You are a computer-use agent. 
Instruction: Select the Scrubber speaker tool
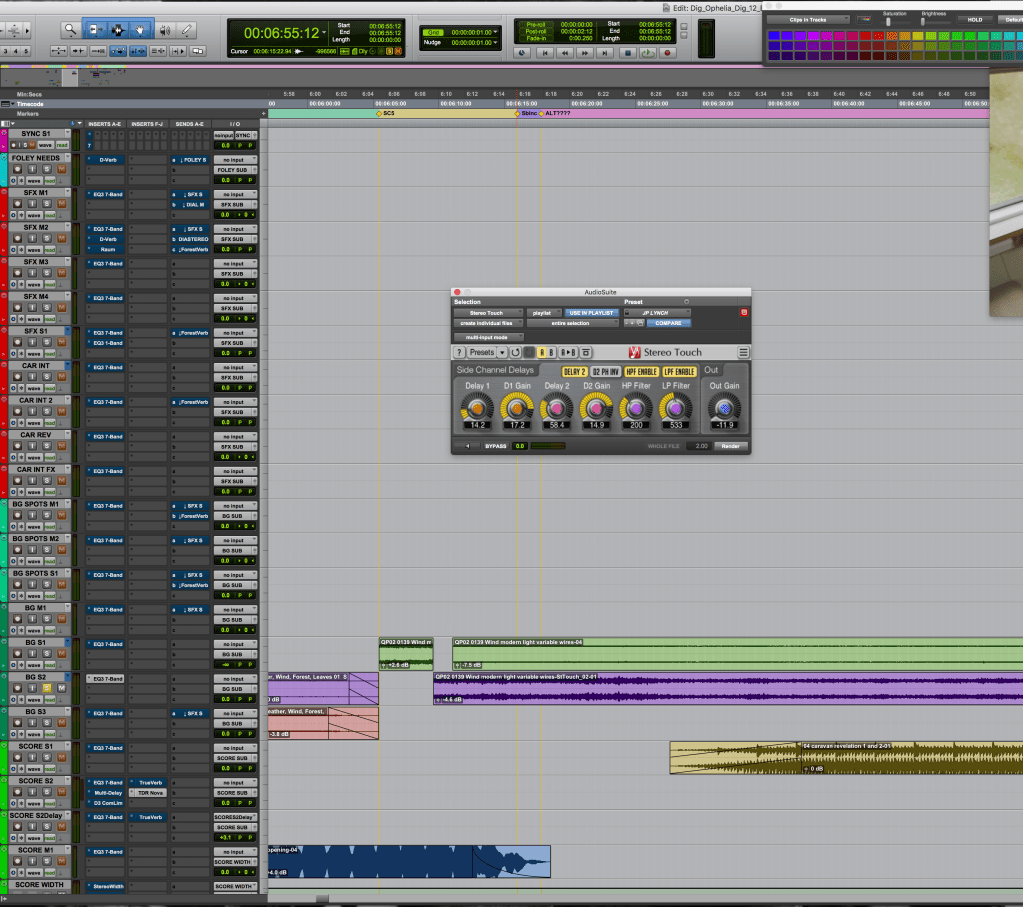point(164,30)
